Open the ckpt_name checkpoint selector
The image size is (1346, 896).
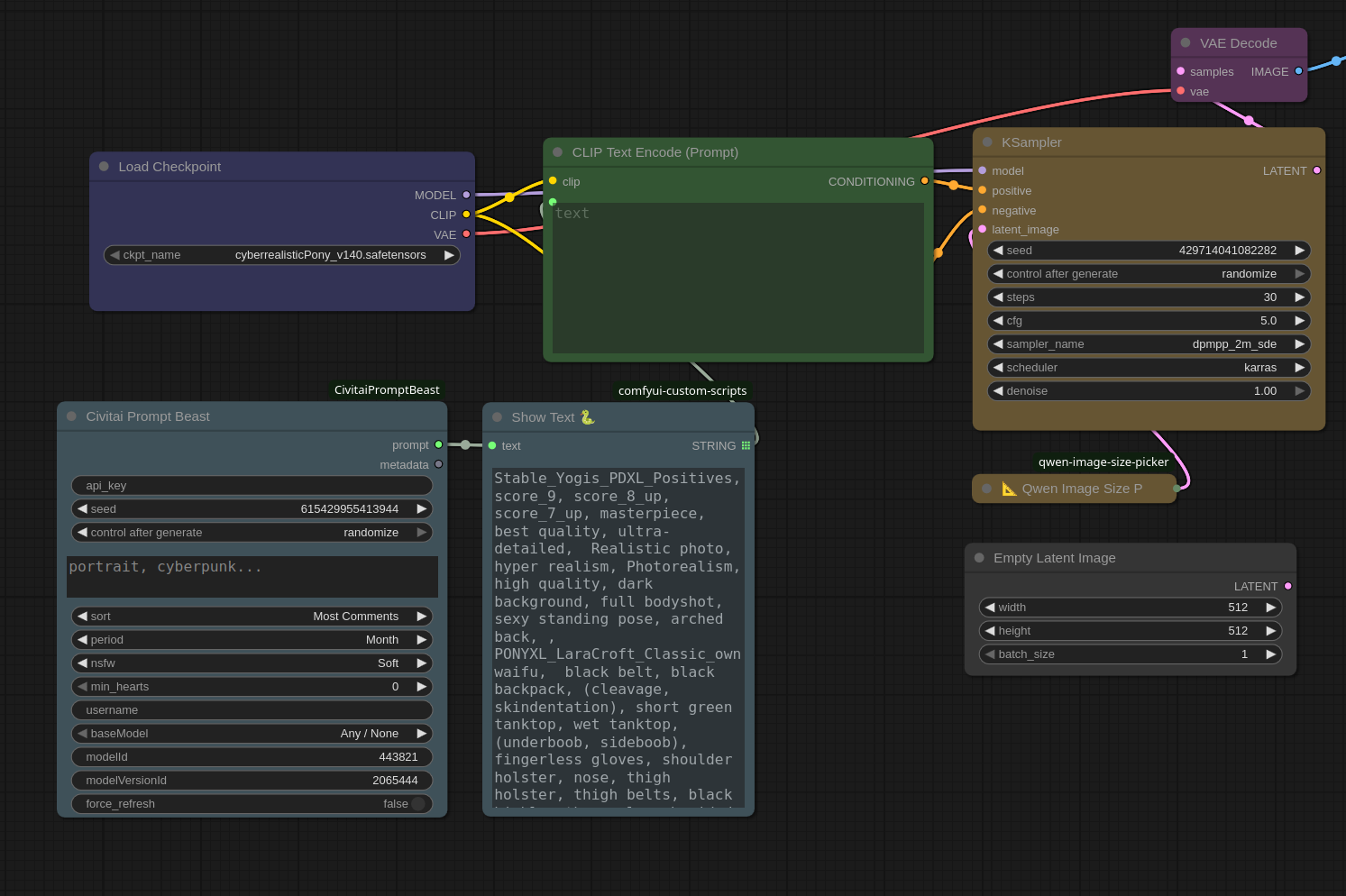tap(282, 255)
